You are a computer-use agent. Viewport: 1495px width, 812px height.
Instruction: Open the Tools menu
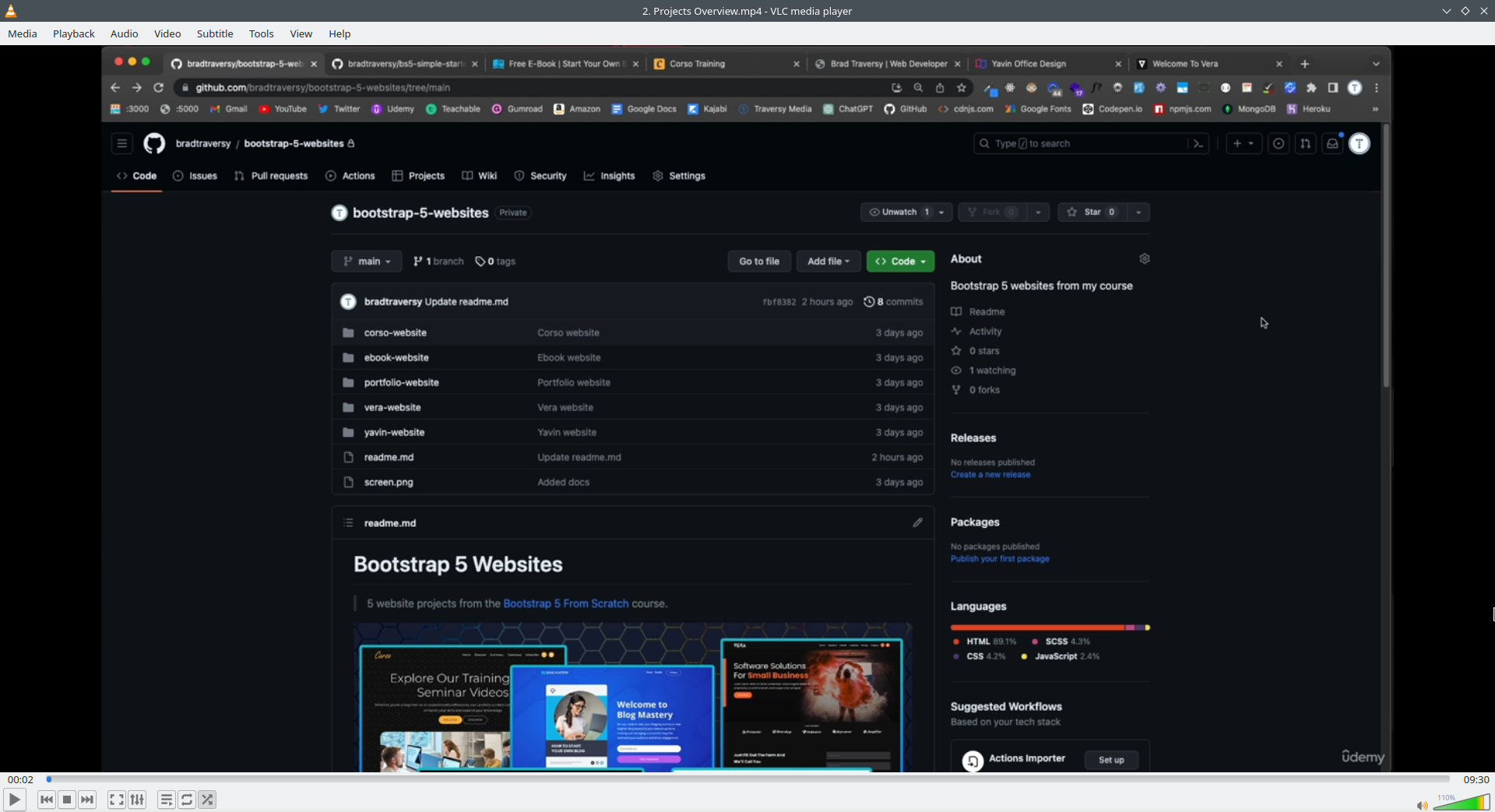click(262, 33)
